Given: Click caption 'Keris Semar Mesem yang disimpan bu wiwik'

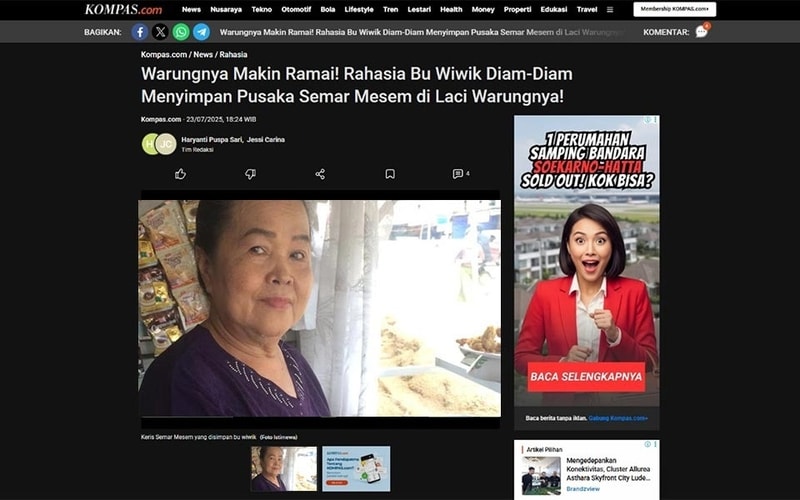Looking at the screenshot, I should 198,437.
